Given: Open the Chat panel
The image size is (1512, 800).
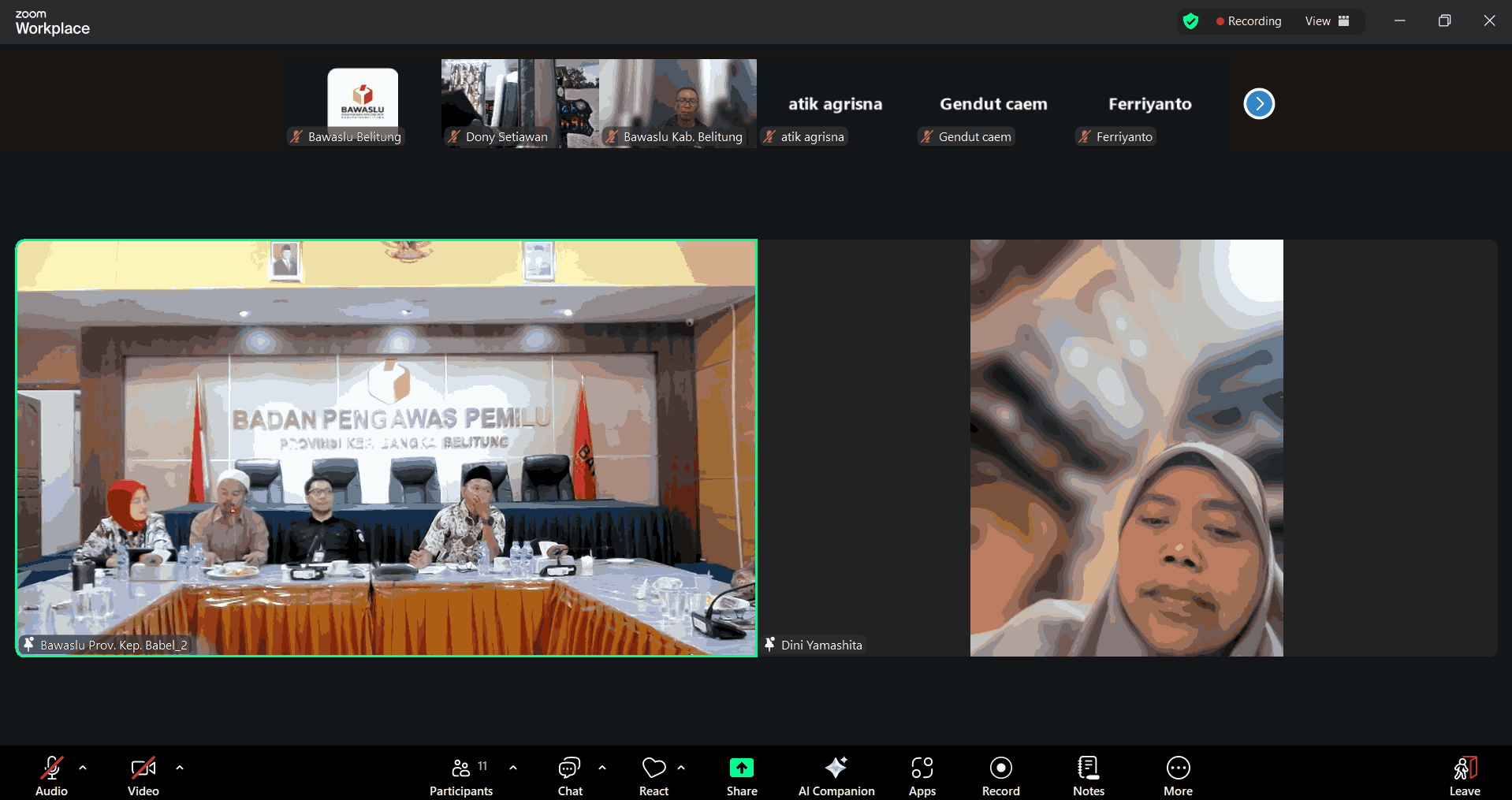Looking at the screenshot, I should click(x=569, y=776).
